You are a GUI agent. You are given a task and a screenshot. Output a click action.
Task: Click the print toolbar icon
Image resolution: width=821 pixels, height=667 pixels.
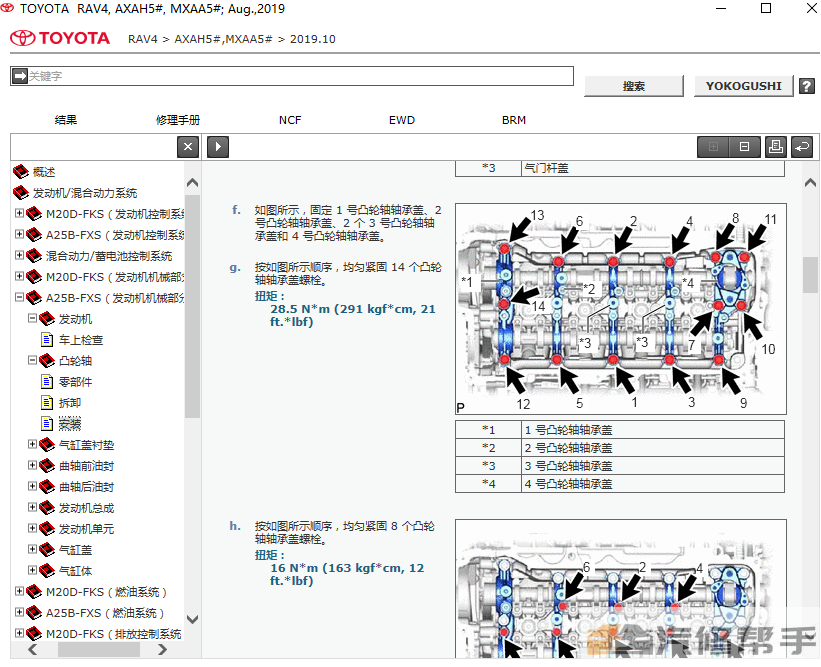point(775,147)
